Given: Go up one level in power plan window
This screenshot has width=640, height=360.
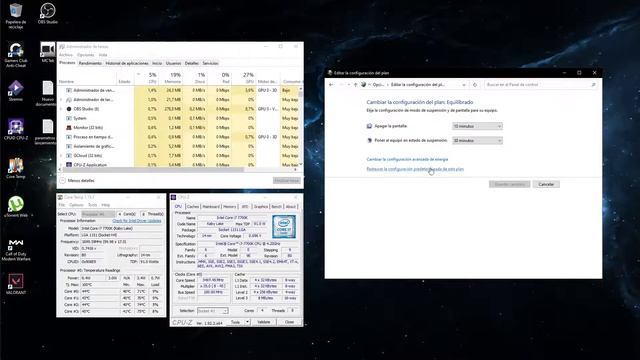Looking at the screenshot, I should [x=355, y=84].
